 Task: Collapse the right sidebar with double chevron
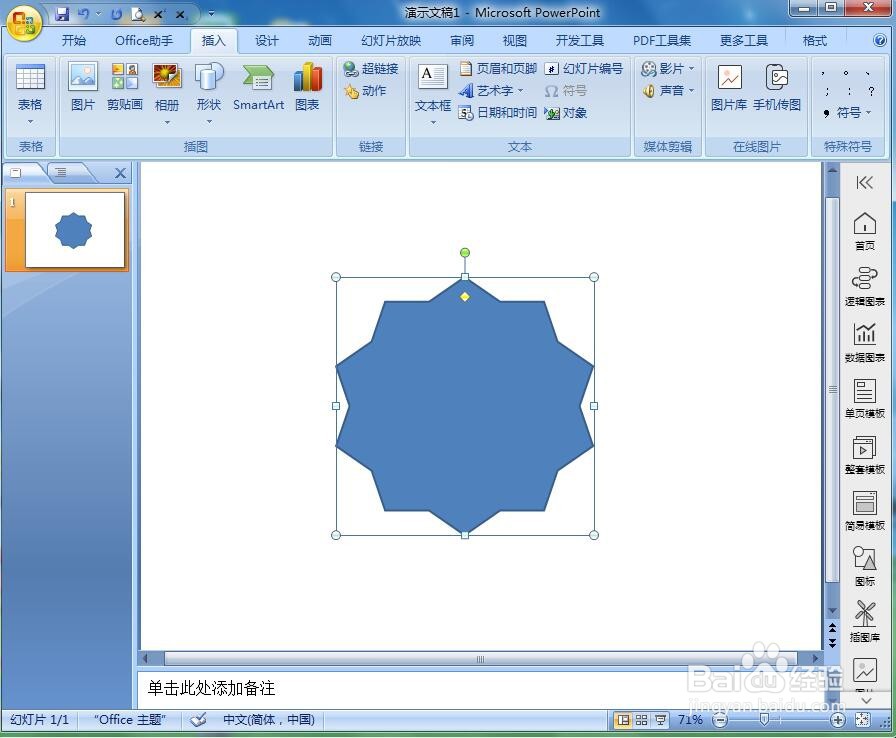tap(865, 182)
